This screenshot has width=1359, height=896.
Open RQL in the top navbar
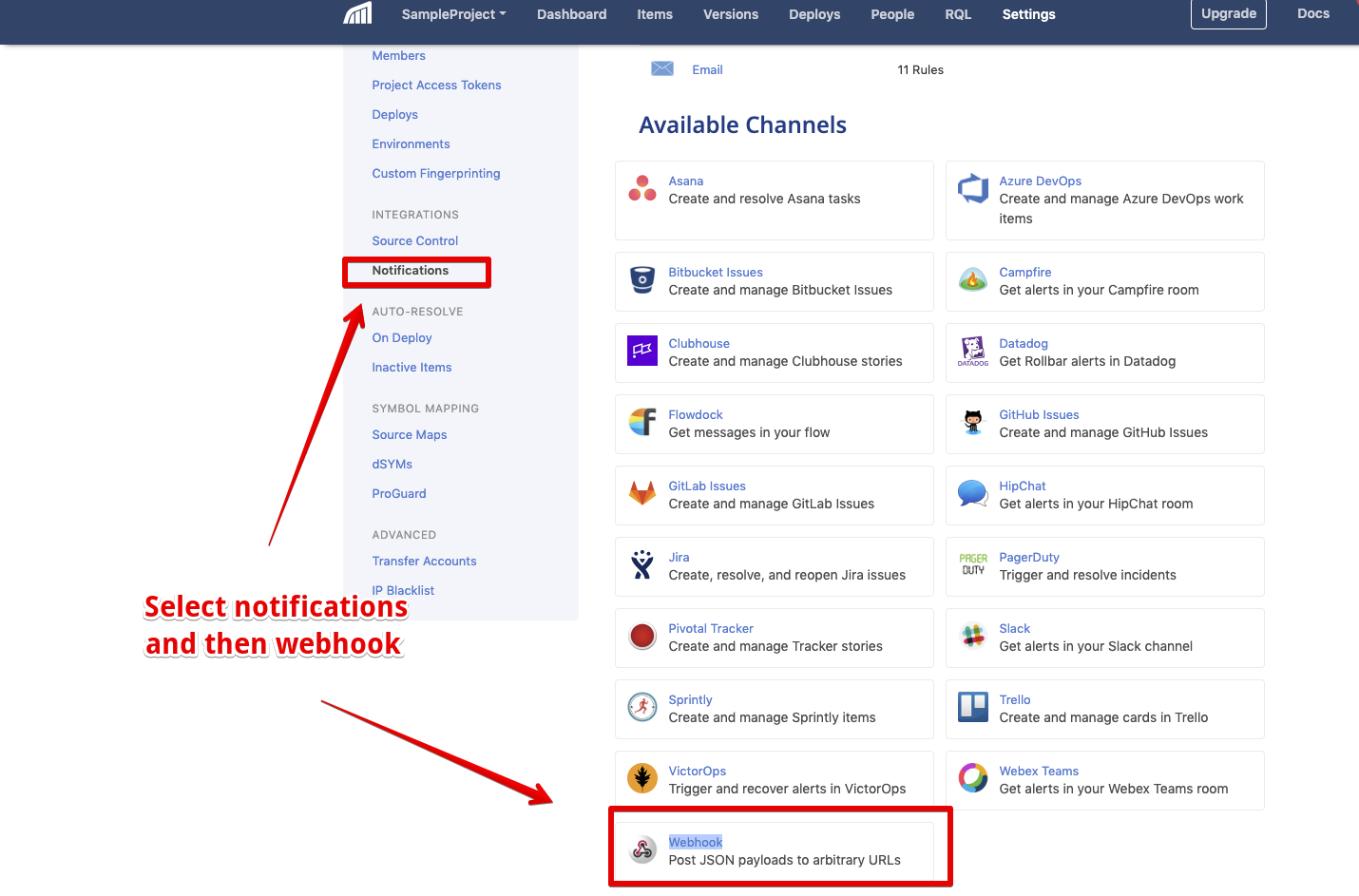click(958, 14)
